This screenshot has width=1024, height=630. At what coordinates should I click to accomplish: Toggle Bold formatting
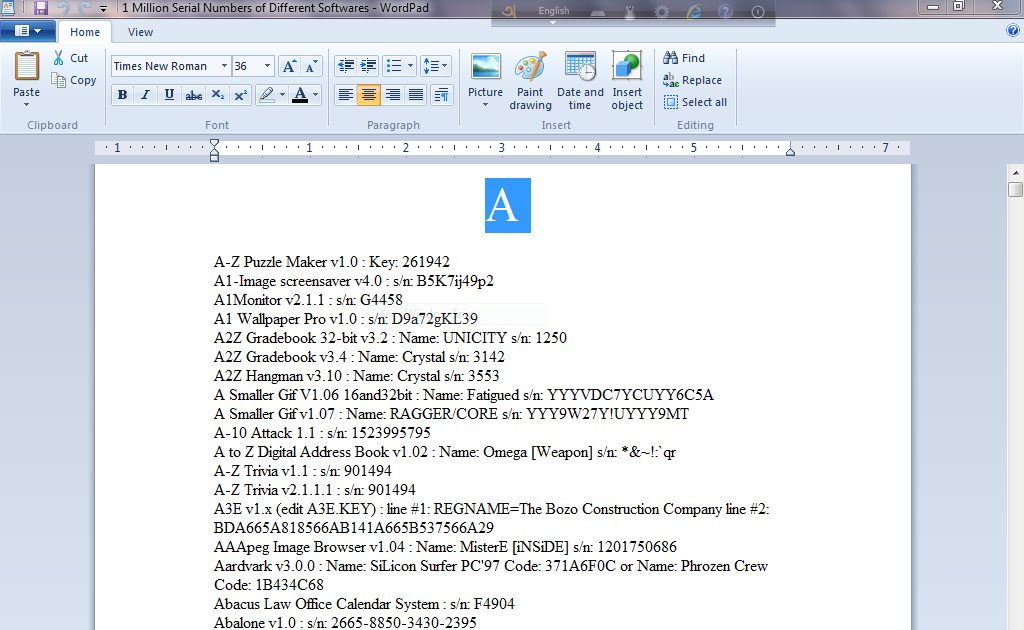tap(122, 95)
